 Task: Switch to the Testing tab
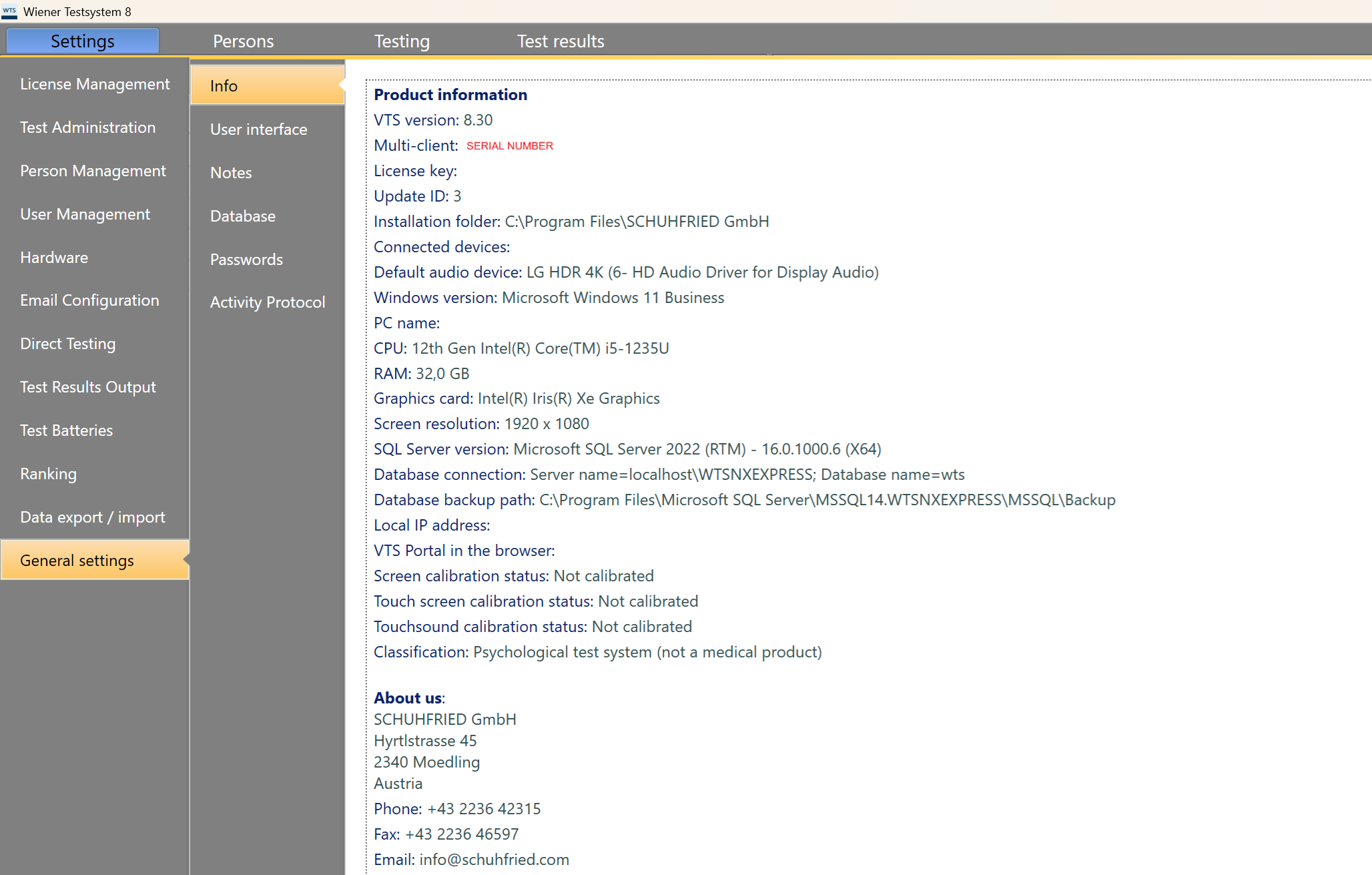[x=402, y=41]
